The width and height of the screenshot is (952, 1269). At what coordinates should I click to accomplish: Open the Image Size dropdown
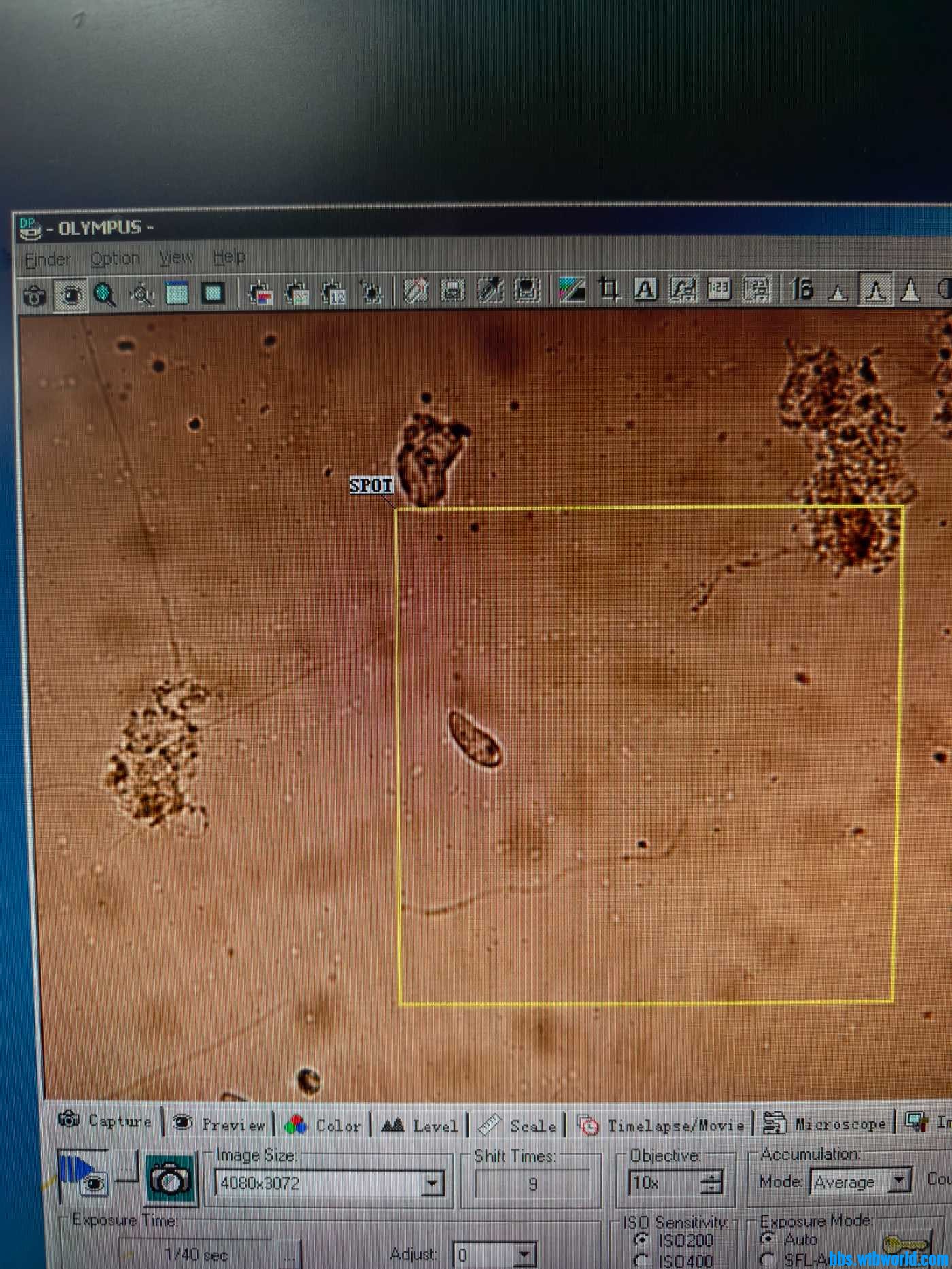coord(431,1184)
